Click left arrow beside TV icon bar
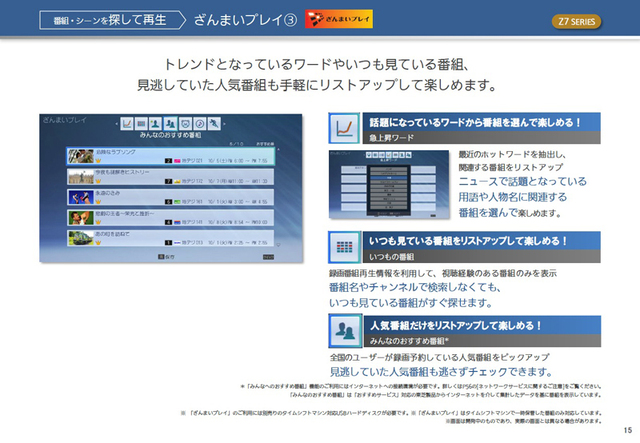The image size is (640, 443). tap(117, 124)
